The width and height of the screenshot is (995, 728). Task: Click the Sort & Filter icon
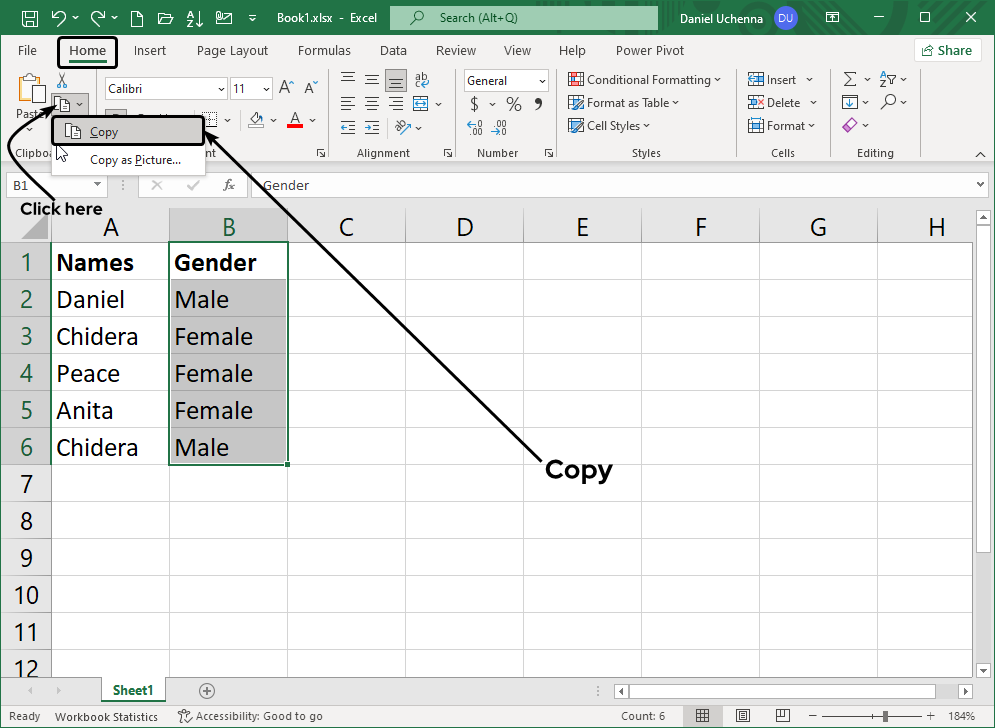point(888,78)
